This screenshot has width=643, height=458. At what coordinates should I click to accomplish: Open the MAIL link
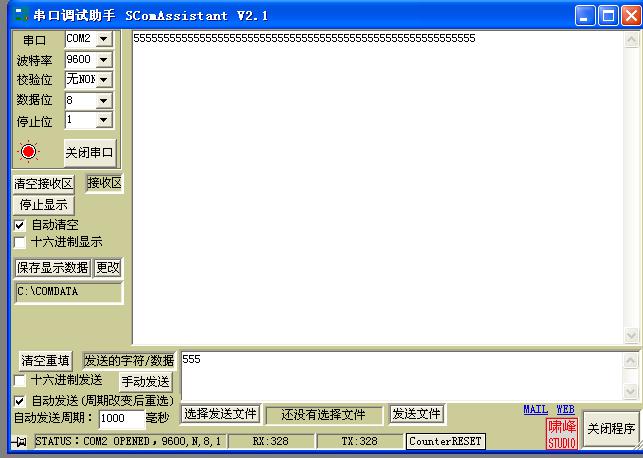(535, 409)
